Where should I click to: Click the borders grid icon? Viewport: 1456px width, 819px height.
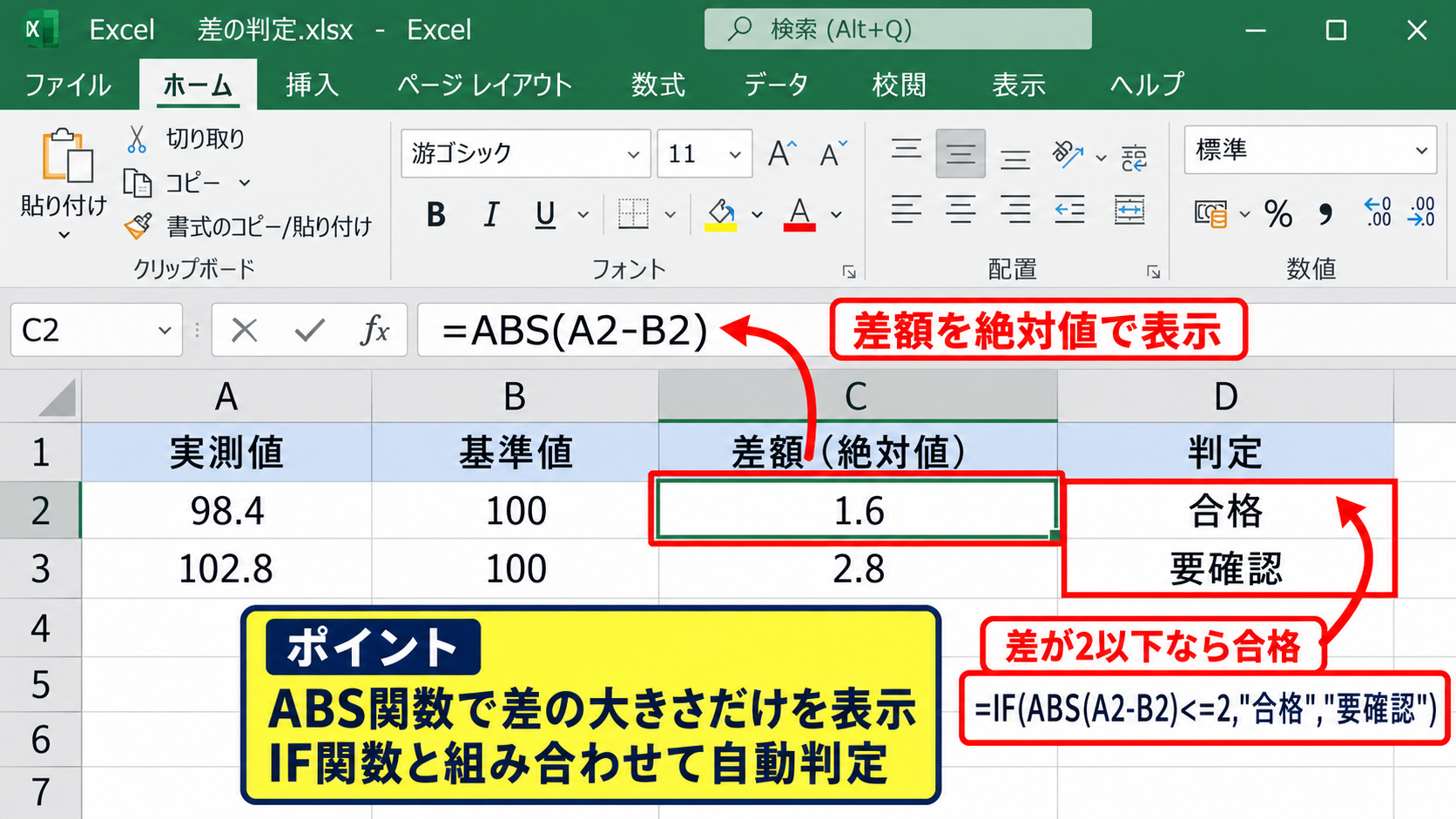[633, 213]
